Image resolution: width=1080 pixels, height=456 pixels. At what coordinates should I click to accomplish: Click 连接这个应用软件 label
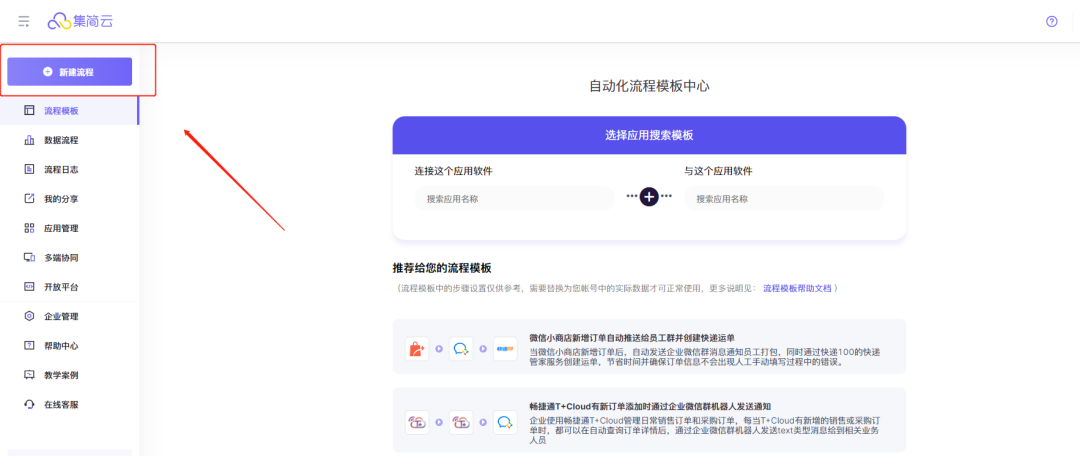click(453, 171)
